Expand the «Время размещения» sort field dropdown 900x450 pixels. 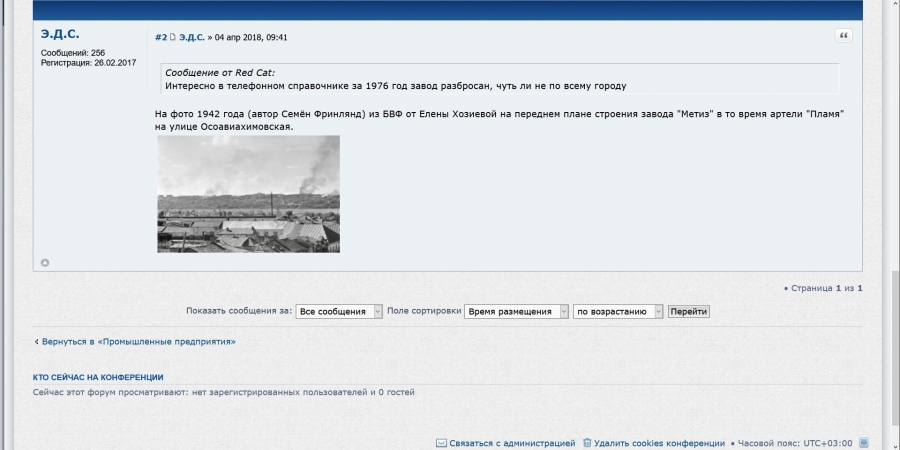click(516, 311)
